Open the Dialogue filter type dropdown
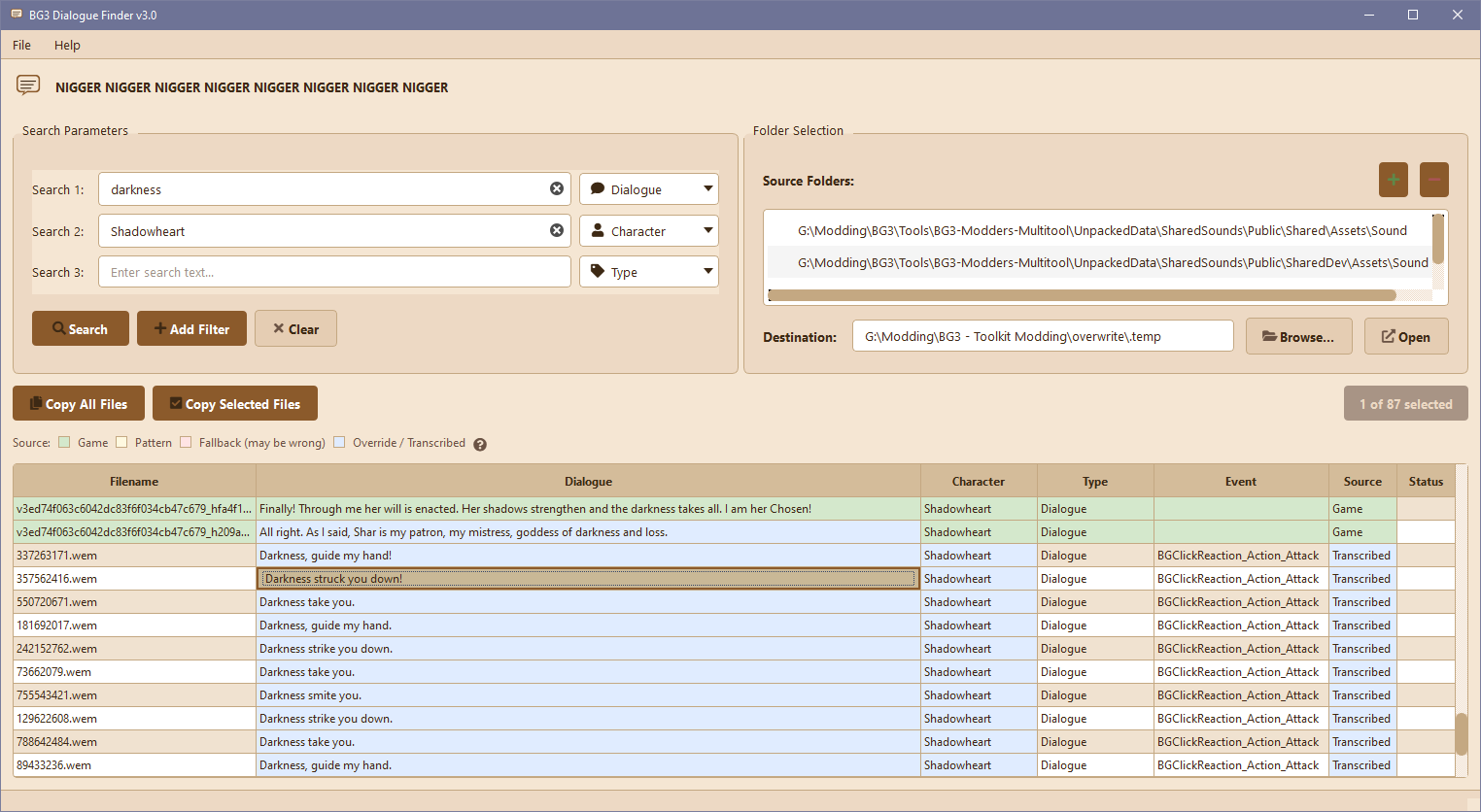Screen dimensions: 1481x812 [x=649, y=188]
